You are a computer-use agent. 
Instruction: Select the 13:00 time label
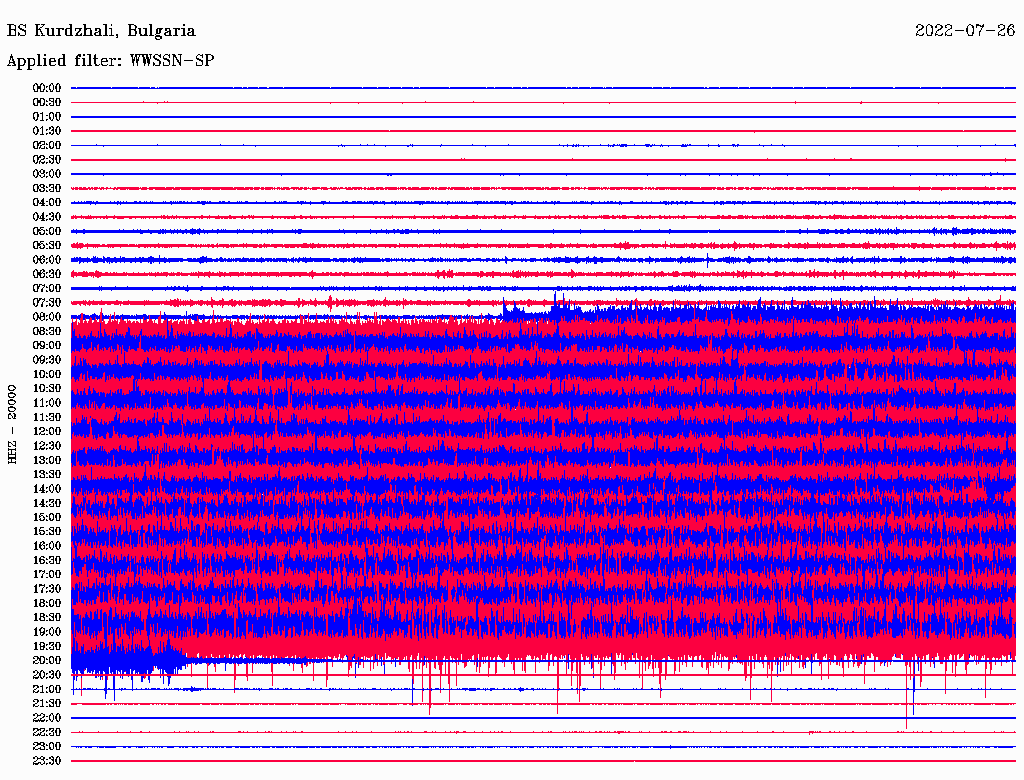pyautogui.click(x=47, y=461)
